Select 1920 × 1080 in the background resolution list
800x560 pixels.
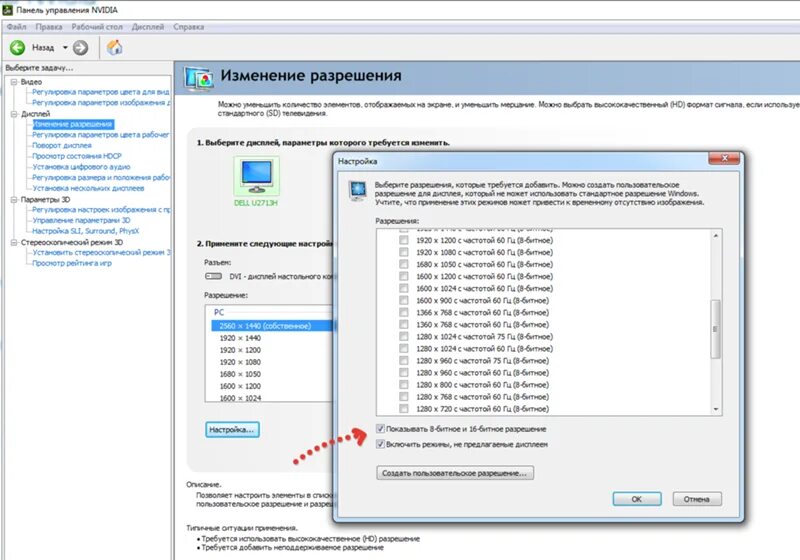(240, 362)
